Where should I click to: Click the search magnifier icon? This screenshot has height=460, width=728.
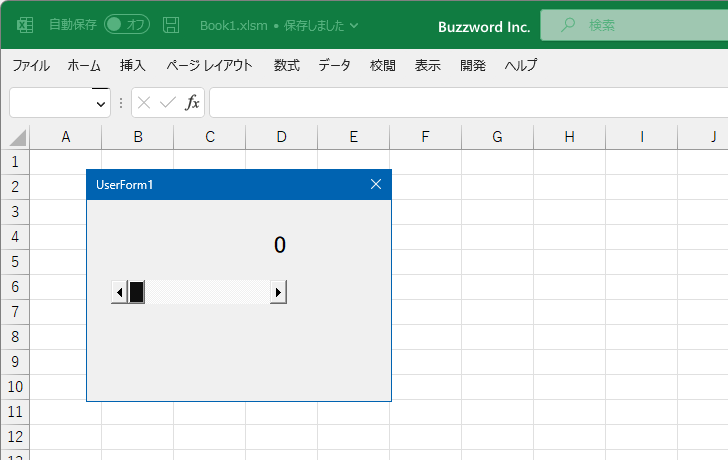[x=567, y=25]
